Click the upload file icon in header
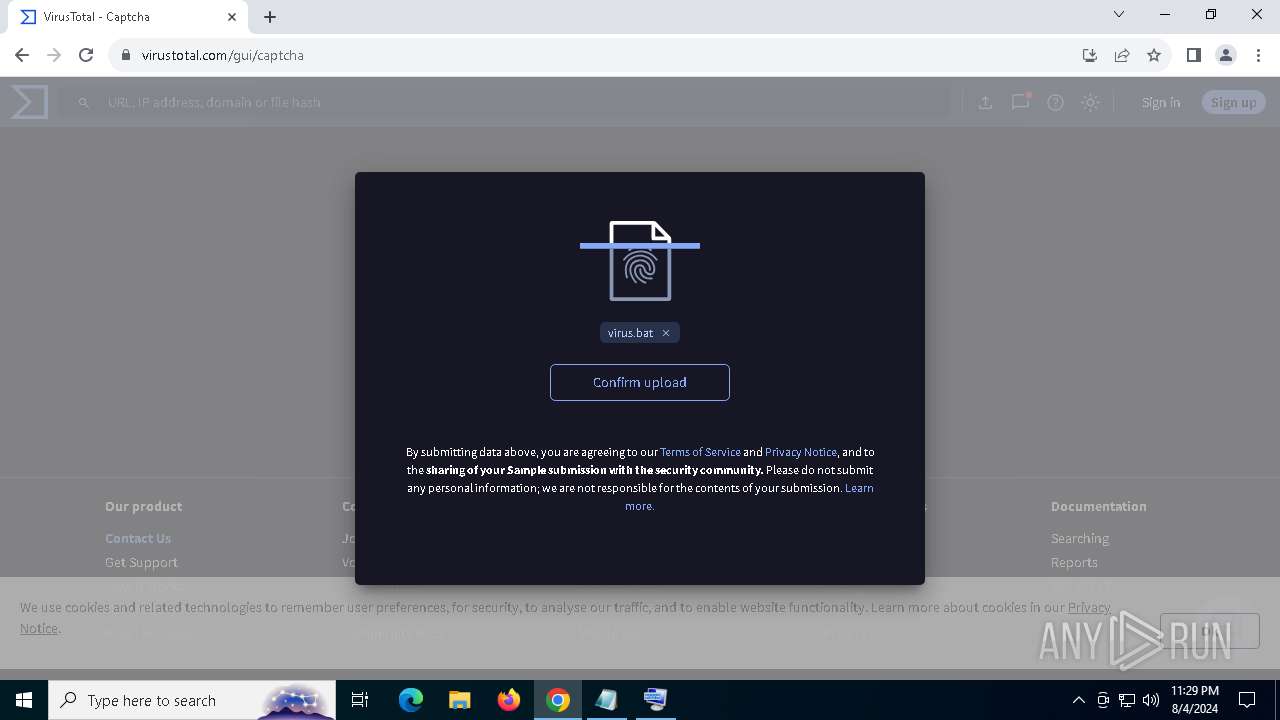This screenshot has width=1280, height=720. coord(985,102)
